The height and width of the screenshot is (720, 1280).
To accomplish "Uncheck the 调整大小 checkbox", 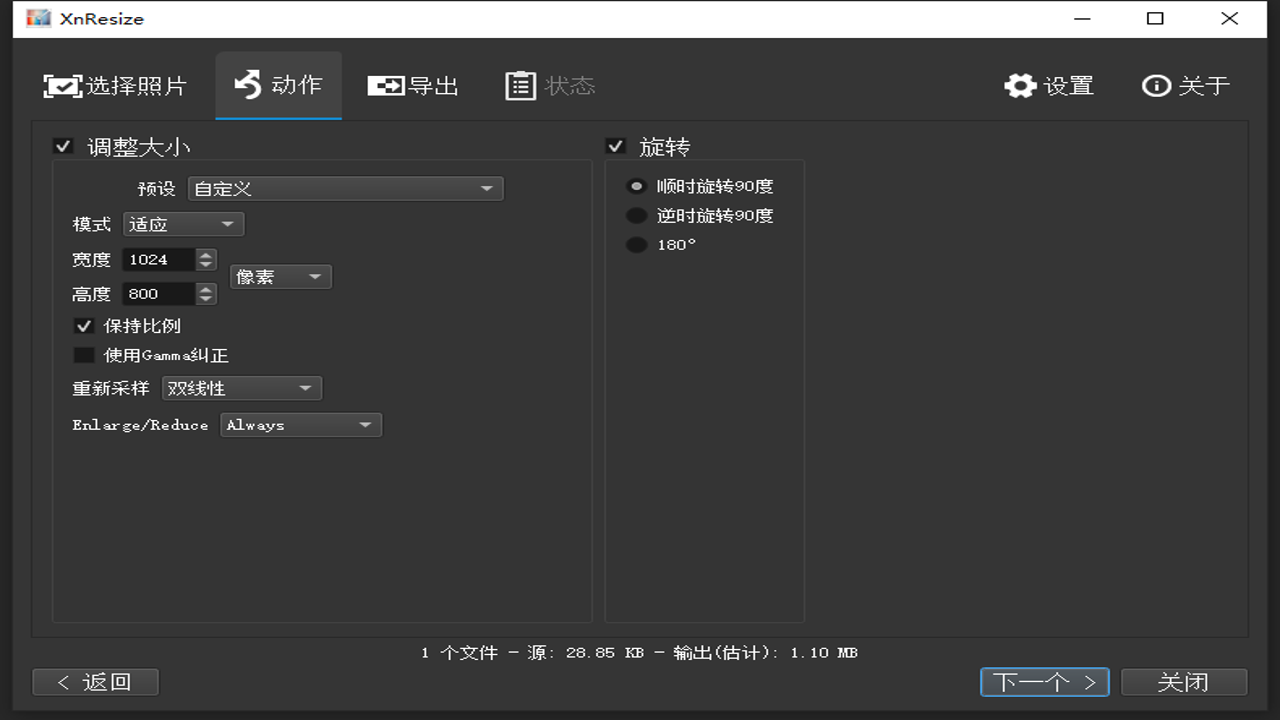I will (x=64, y=147).
